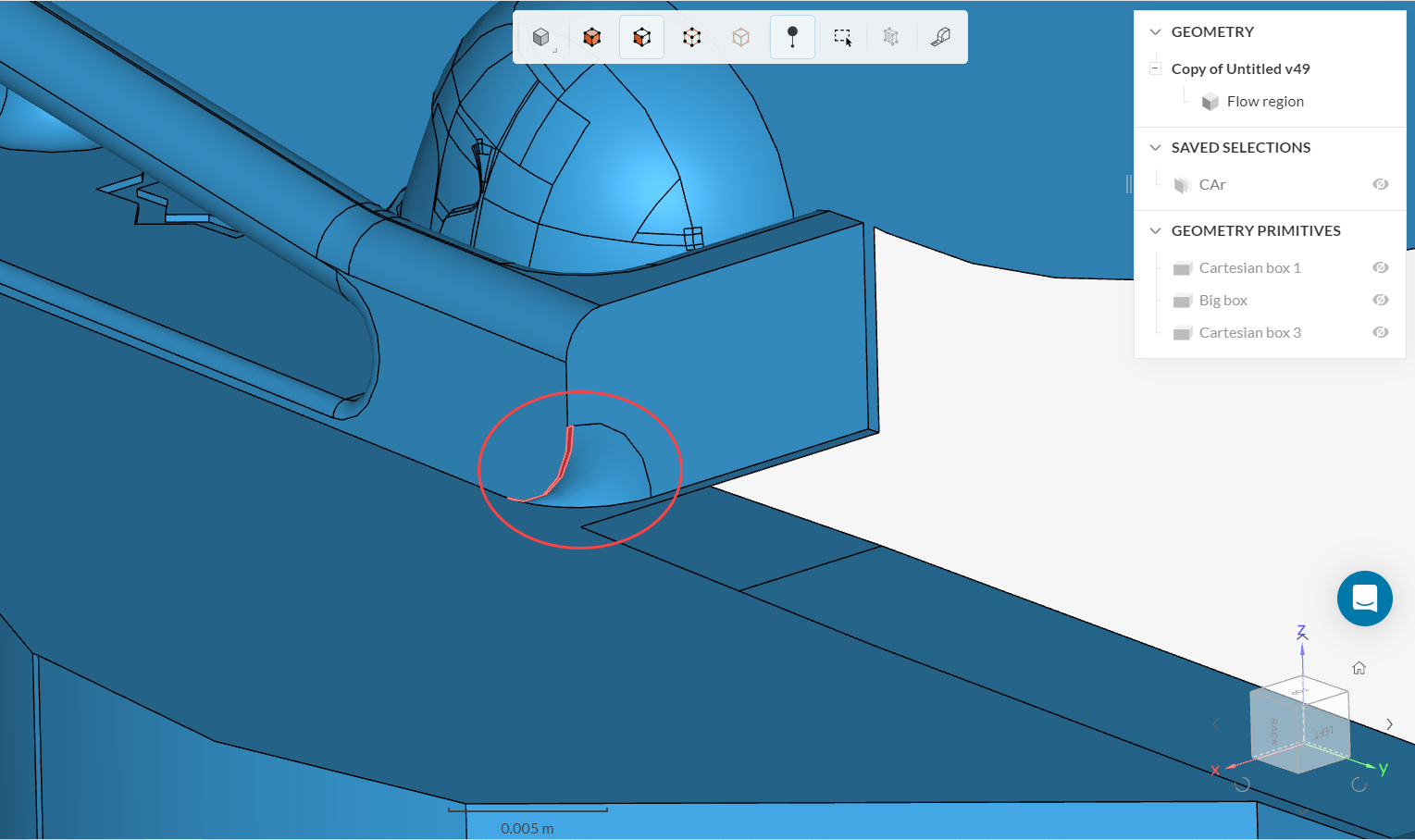This screenshot has width=1415, height=840.
Task: Toggle visibility of Big box
Action: coord(1381,300)
